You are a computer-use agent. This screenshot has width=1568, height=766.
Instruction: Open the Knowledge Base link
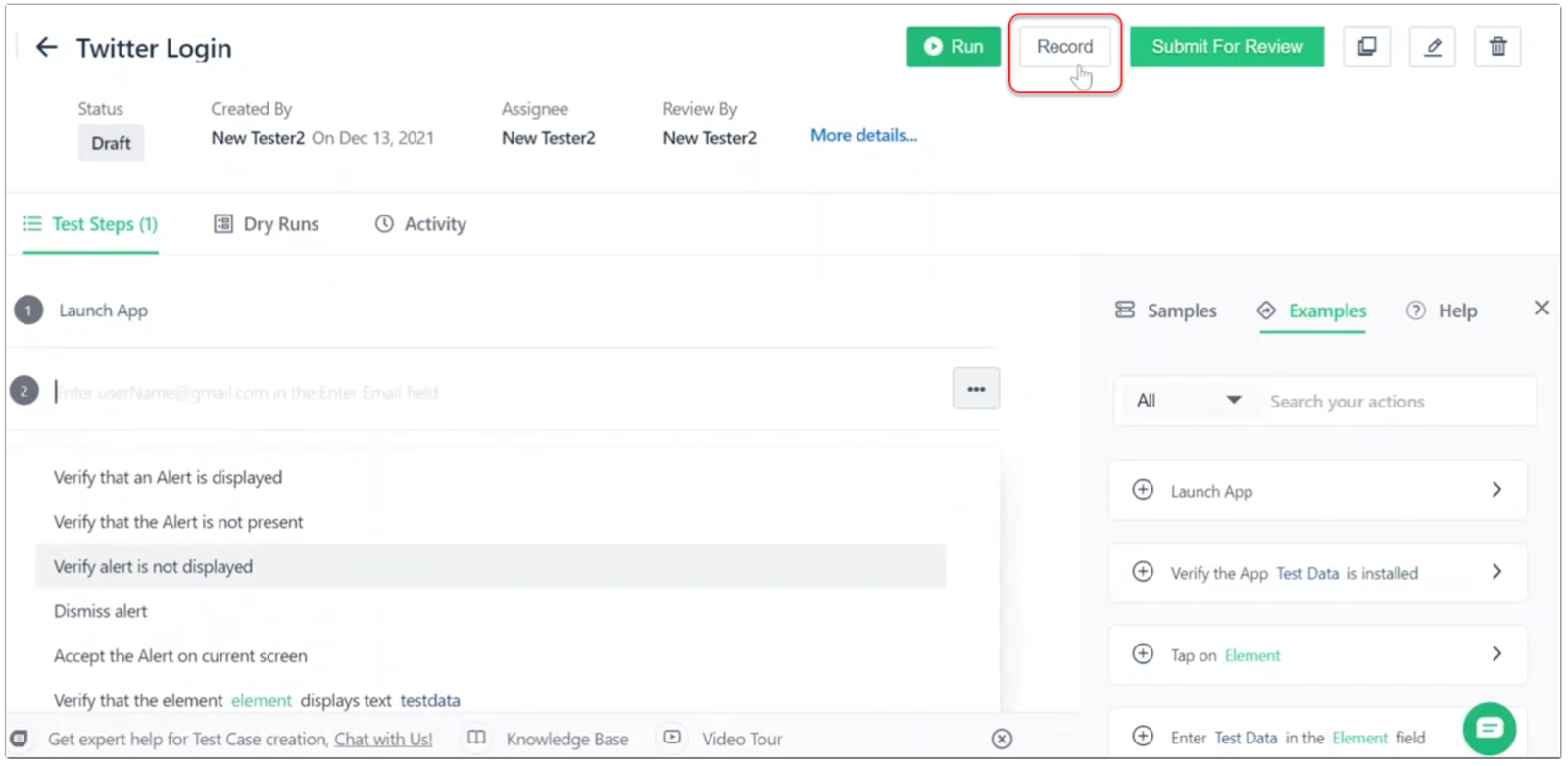[x=548, y=739]
